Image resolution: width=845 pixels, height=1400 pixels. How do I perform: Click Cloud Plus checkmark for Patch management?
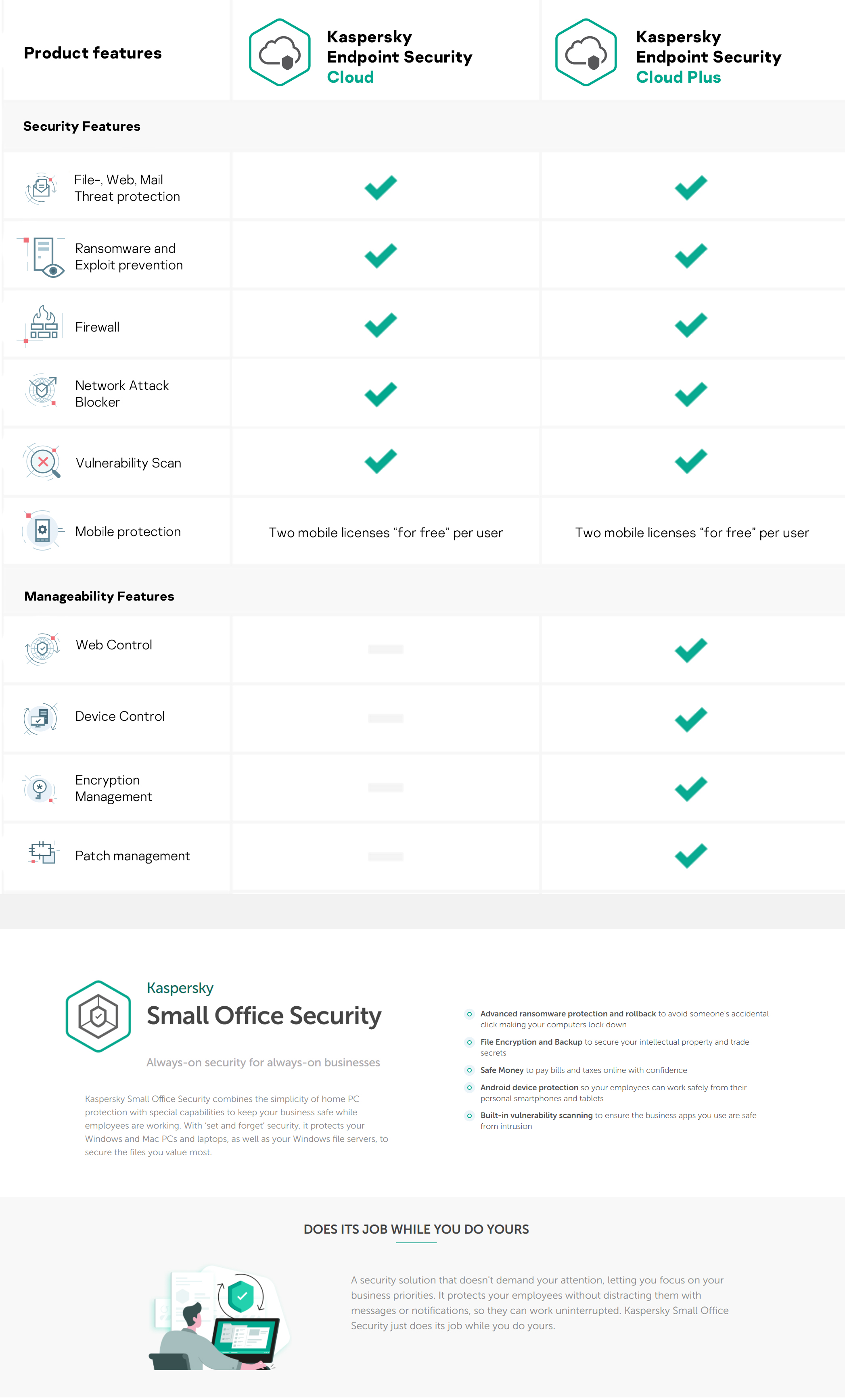[x=691, y=855]
